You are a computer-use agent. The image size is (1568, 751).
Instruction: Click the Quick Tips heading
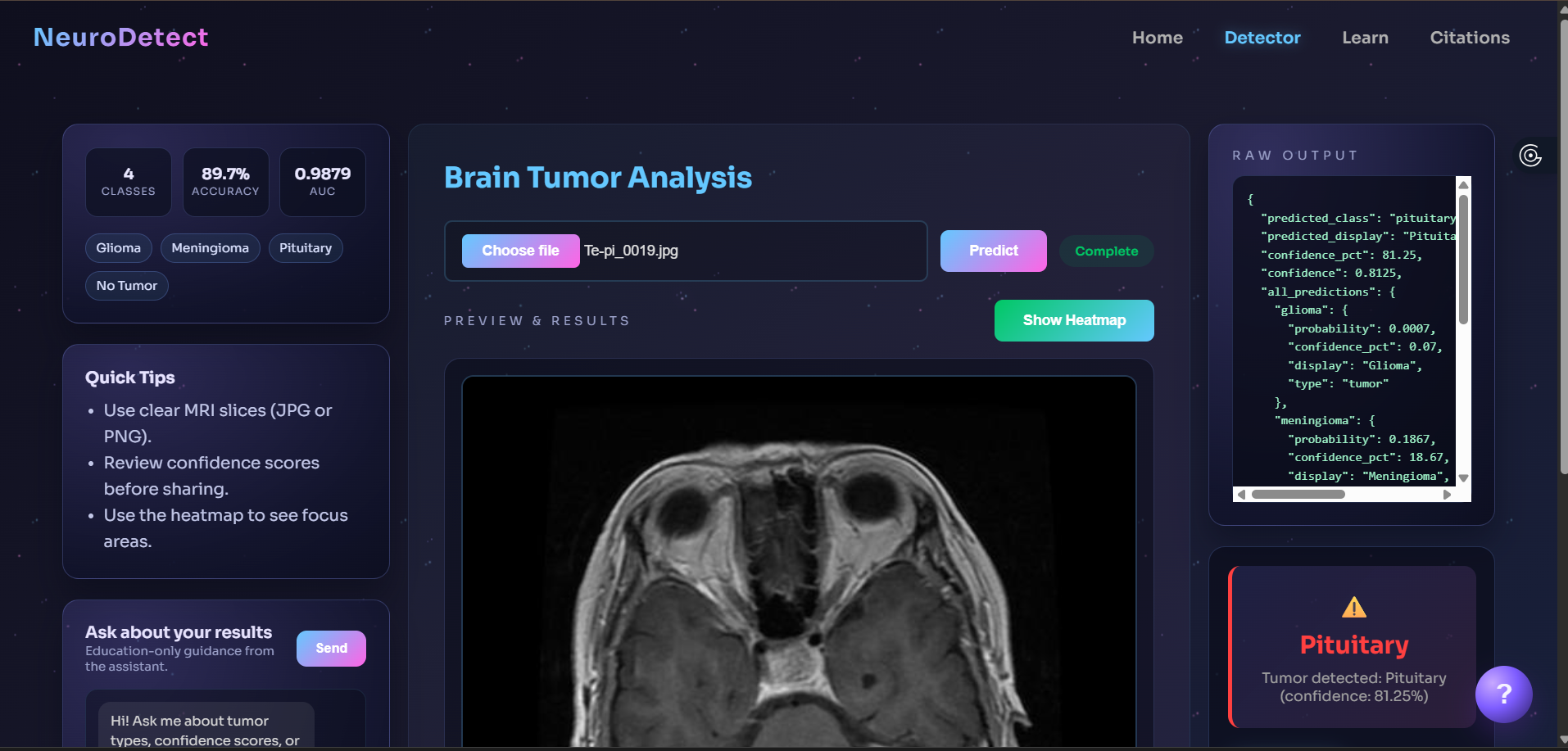pyautogui.click(x=130, y=378)
